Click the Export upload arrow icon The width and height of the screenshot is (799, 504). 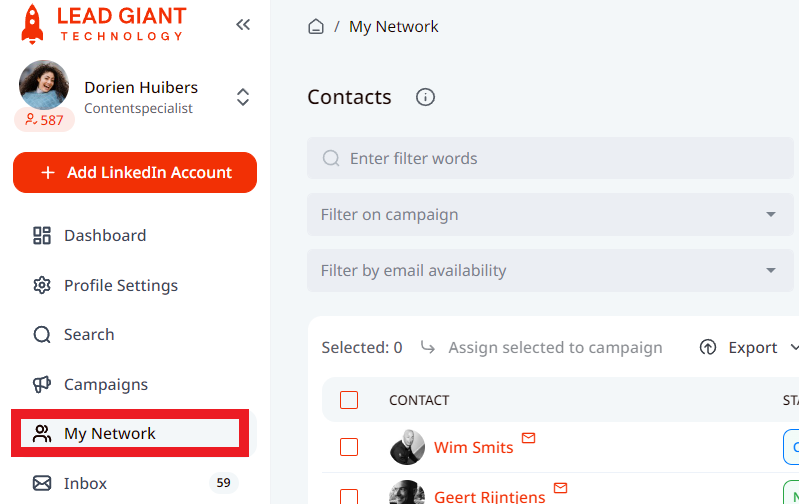[708, 348]
